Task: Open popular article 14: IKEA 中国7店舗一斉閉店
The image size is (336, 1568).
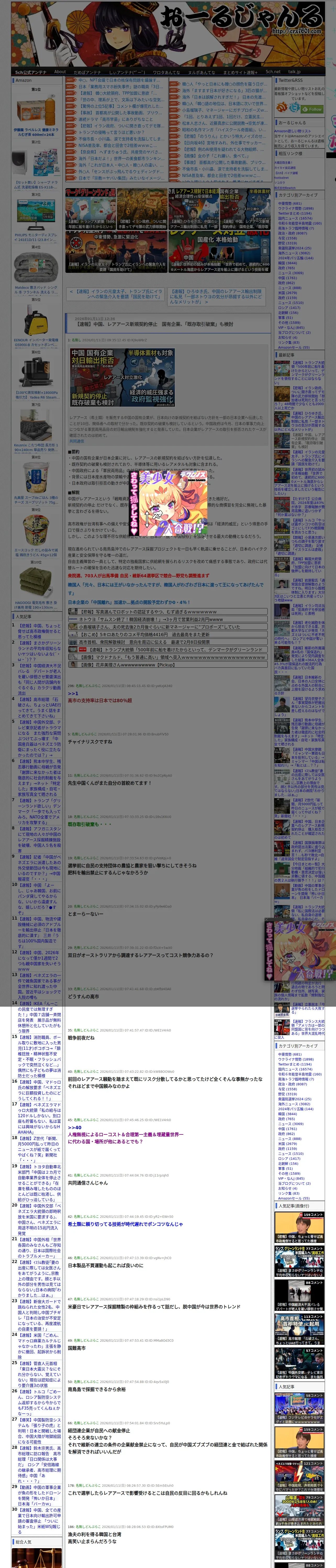Action: point(39,1017)
